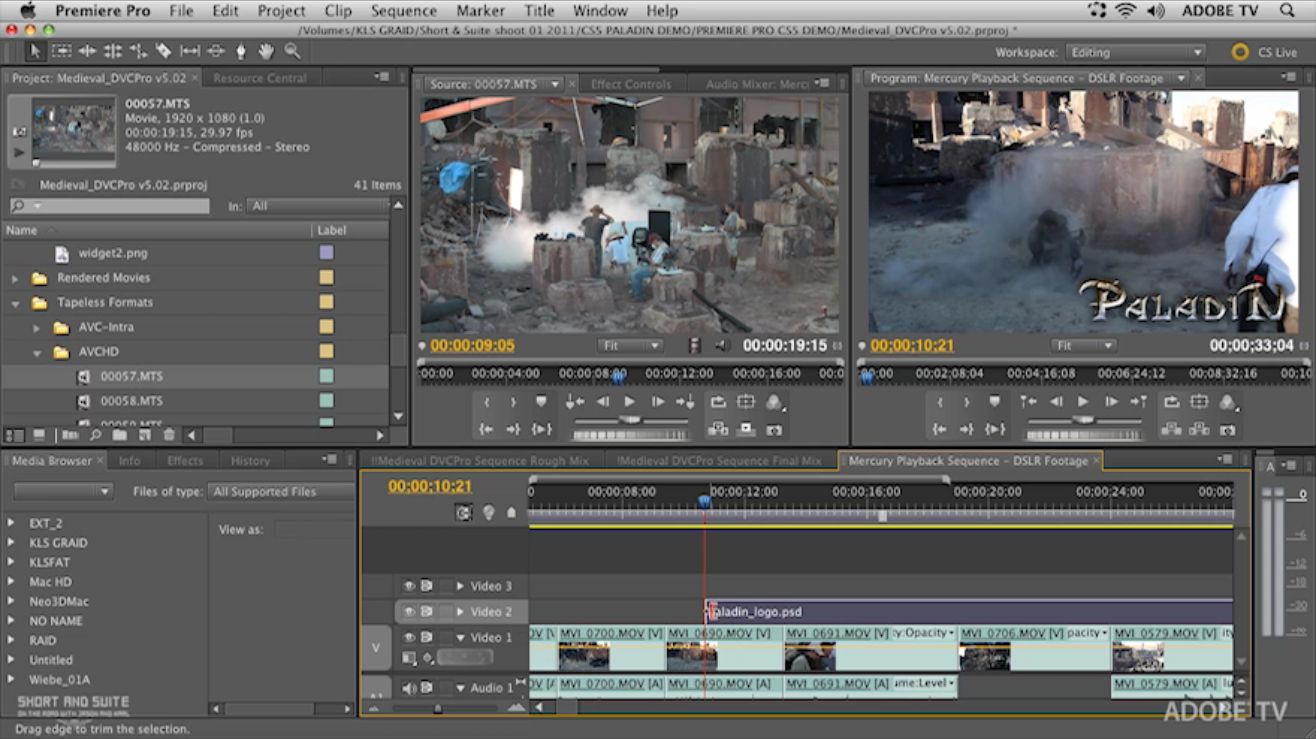Select the Rolling Edit tool

point(113,51)
